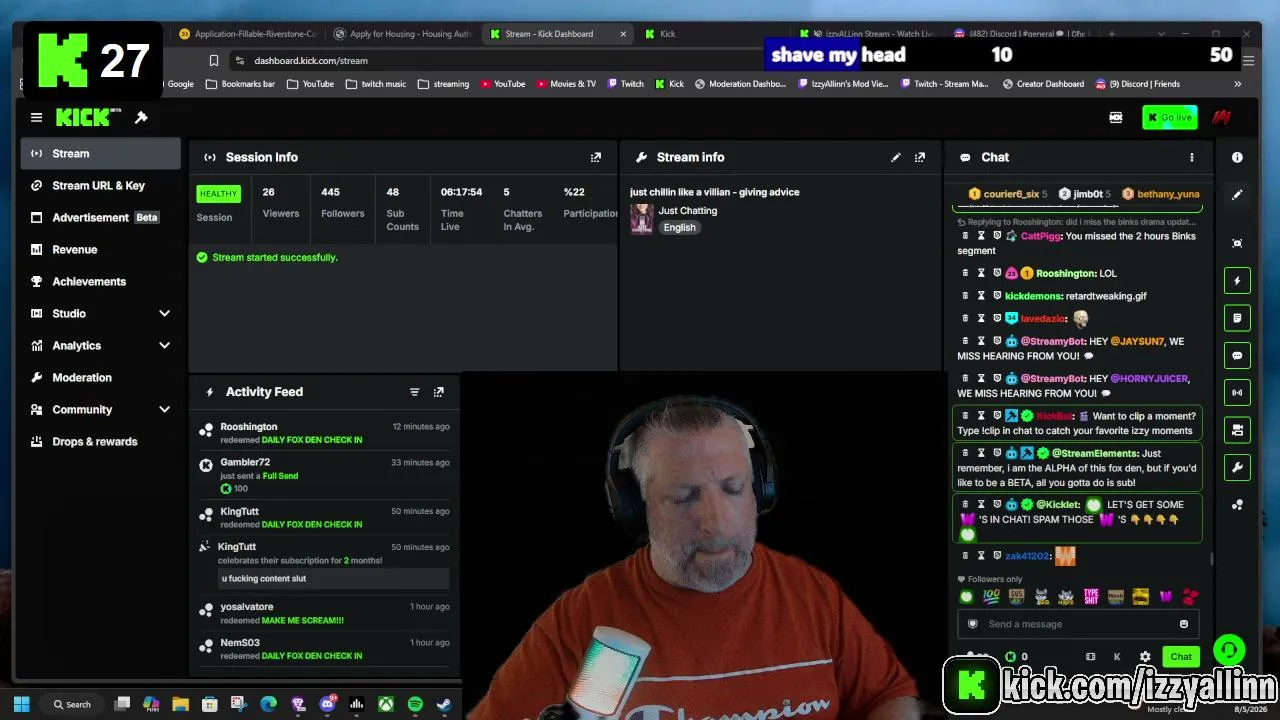The height and width of the screenshot is (720, 1280).
Task: Click the zak41202 username in chat
Action: pyautogui.click(x=1028, y=556)
